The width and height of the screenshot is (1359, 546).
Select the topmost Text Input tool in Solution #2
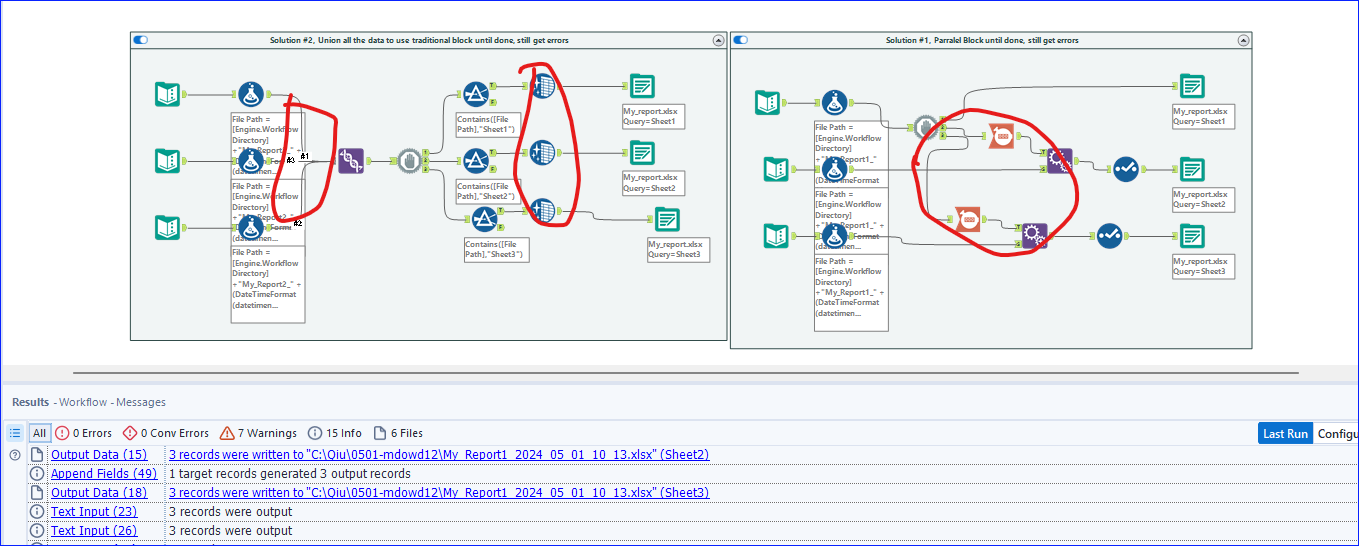pyautogui.click(x=168, y=95)
